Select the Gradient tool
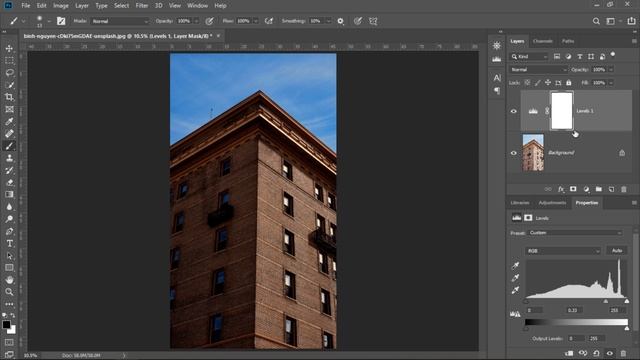This screenshot has width=640, height=360. [9, 195]
